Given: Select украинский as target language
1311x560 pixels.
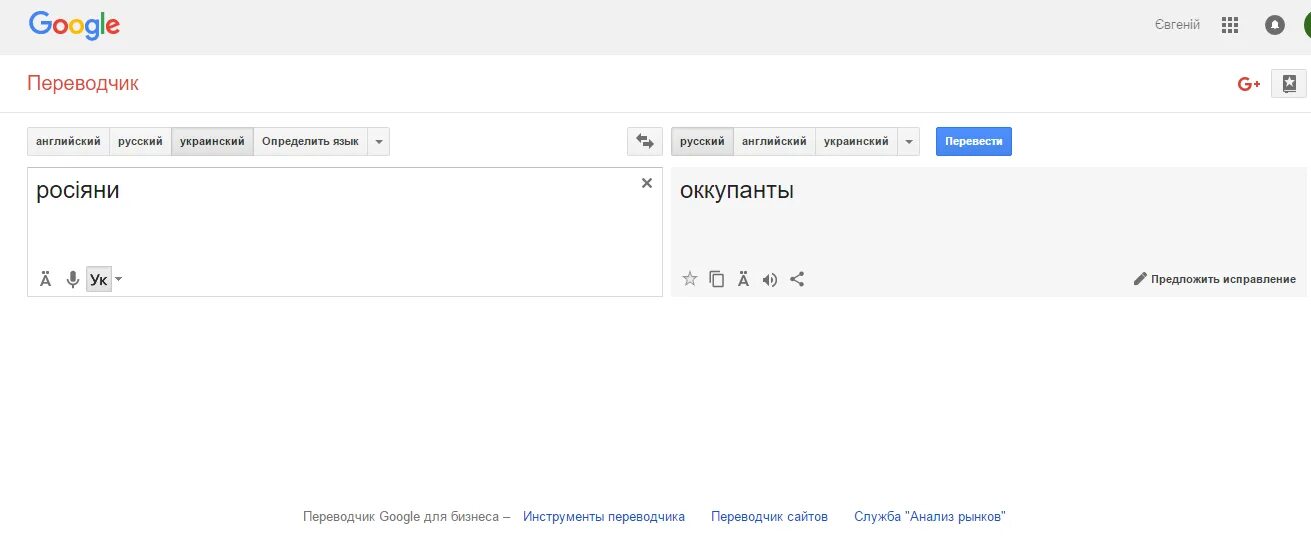Looking at the screenshot, I should tap(856, 142).
